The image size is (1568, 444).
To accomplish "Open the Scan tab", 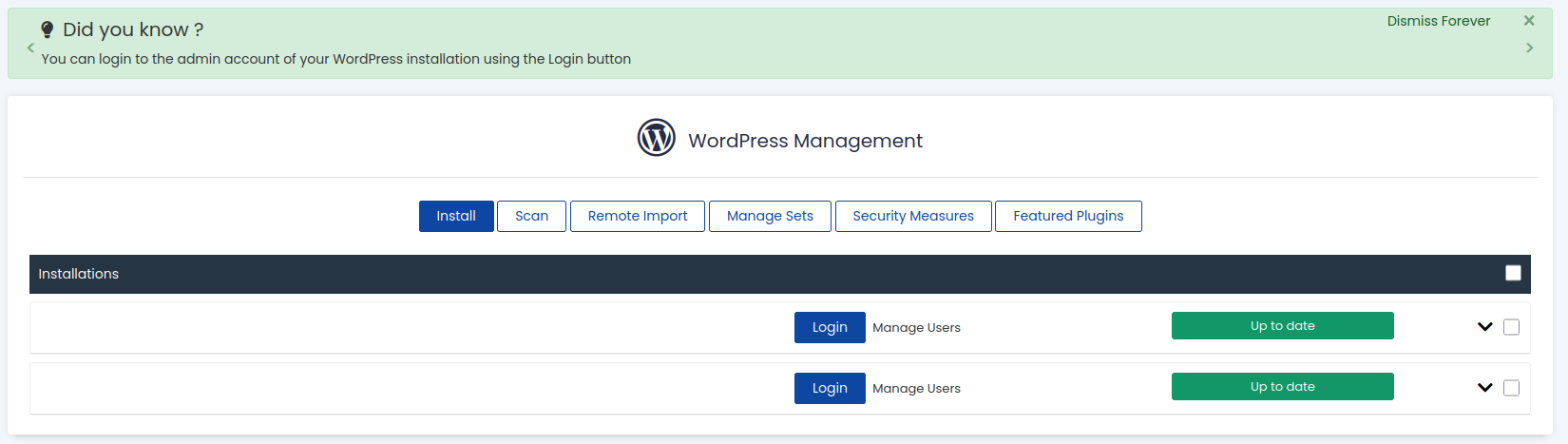I will click(531, 216).
